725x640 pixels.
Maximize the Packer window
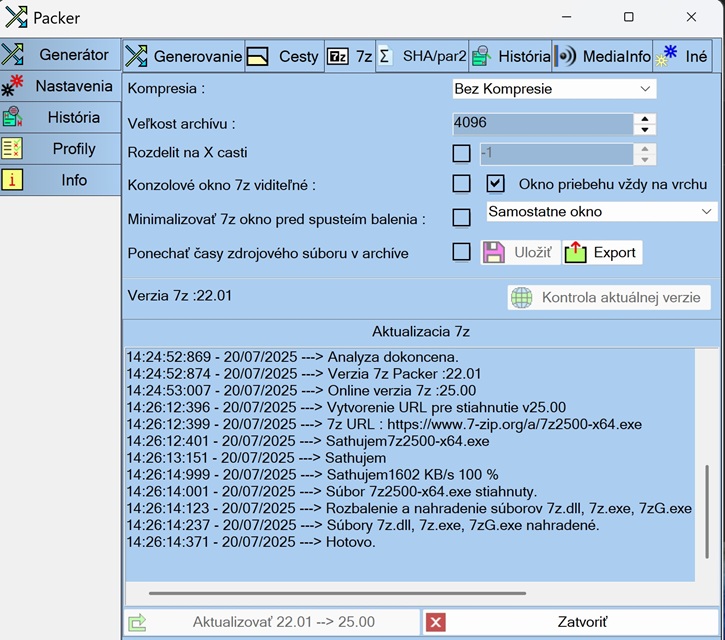pos(629,17)
